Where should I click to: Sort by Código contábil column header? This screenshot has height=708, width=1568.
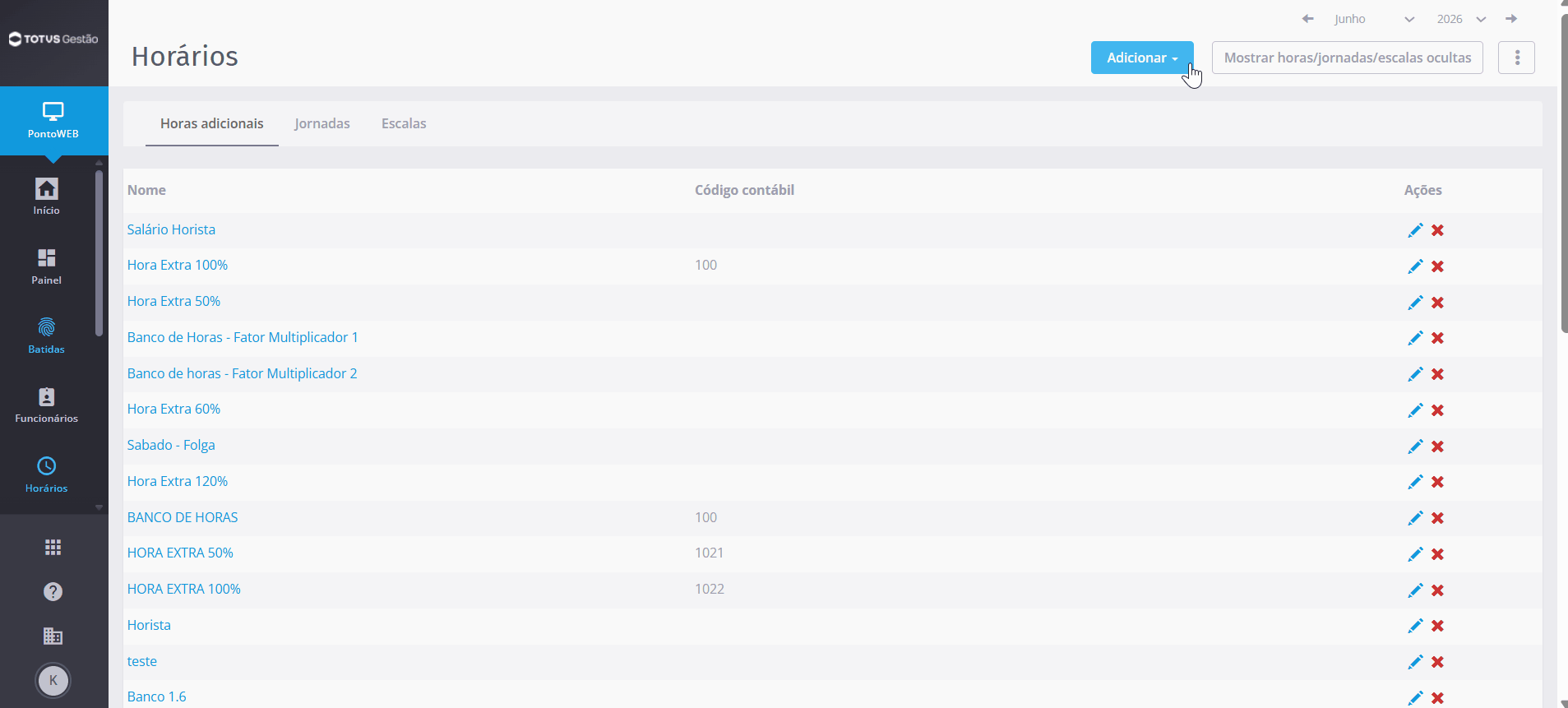[x=744, y=190]
